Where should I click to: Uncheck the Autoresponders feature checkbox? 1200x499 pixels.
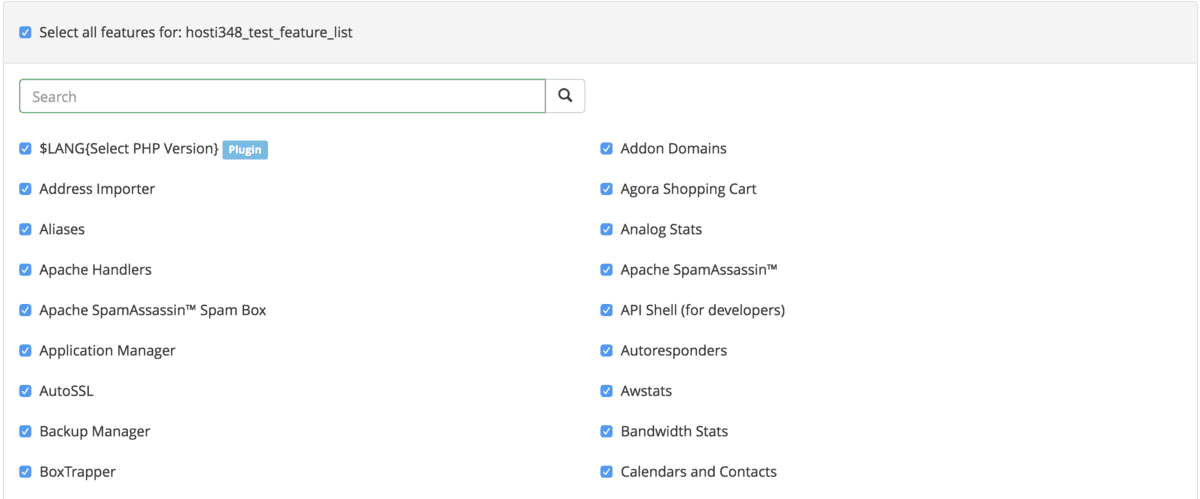607,351
